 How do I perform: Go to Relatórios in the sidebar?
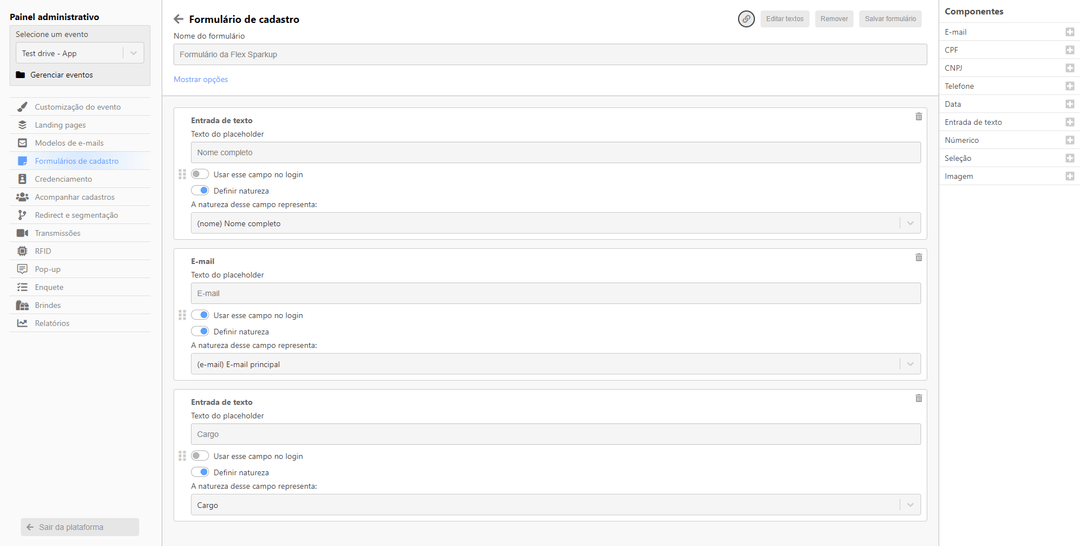tap(52, 323)
